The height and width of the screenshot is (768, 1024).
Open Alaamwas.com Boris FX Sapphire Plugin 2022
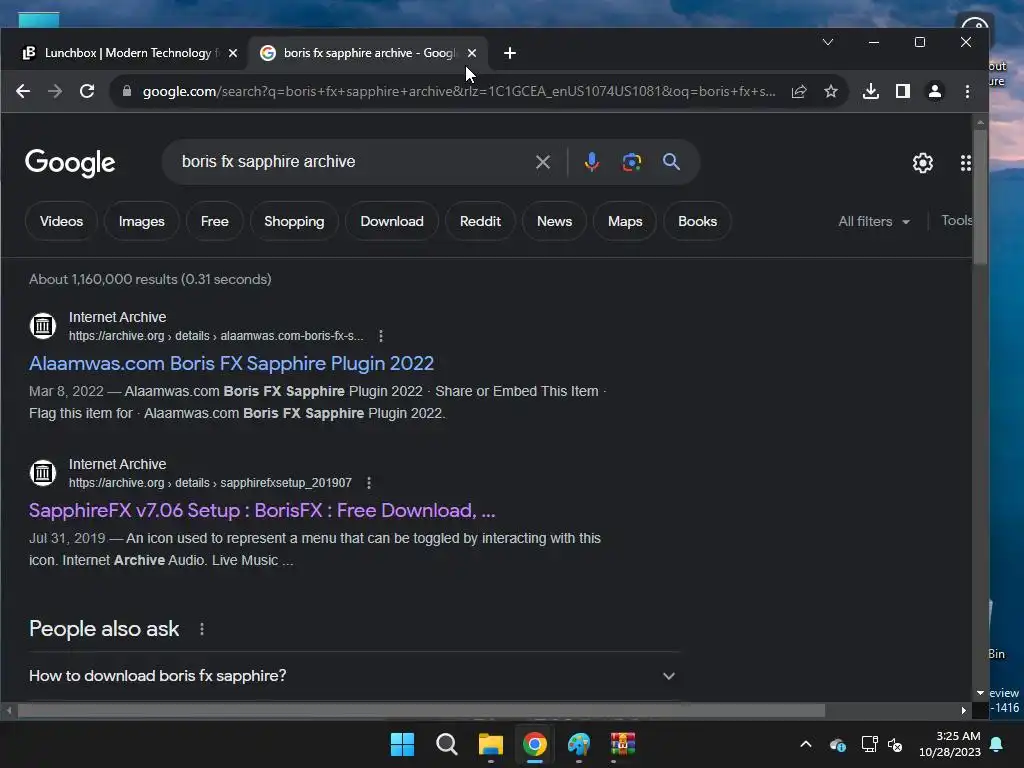pyautogui.click(x=231, y=363)
